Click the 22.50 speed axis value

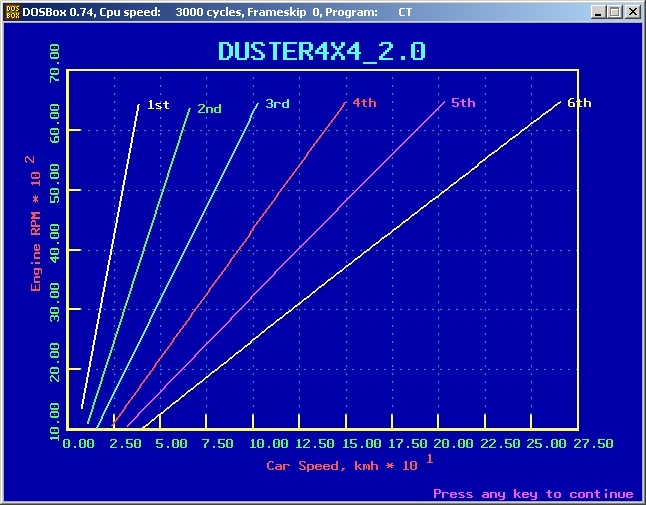click(x=500, y=444)
